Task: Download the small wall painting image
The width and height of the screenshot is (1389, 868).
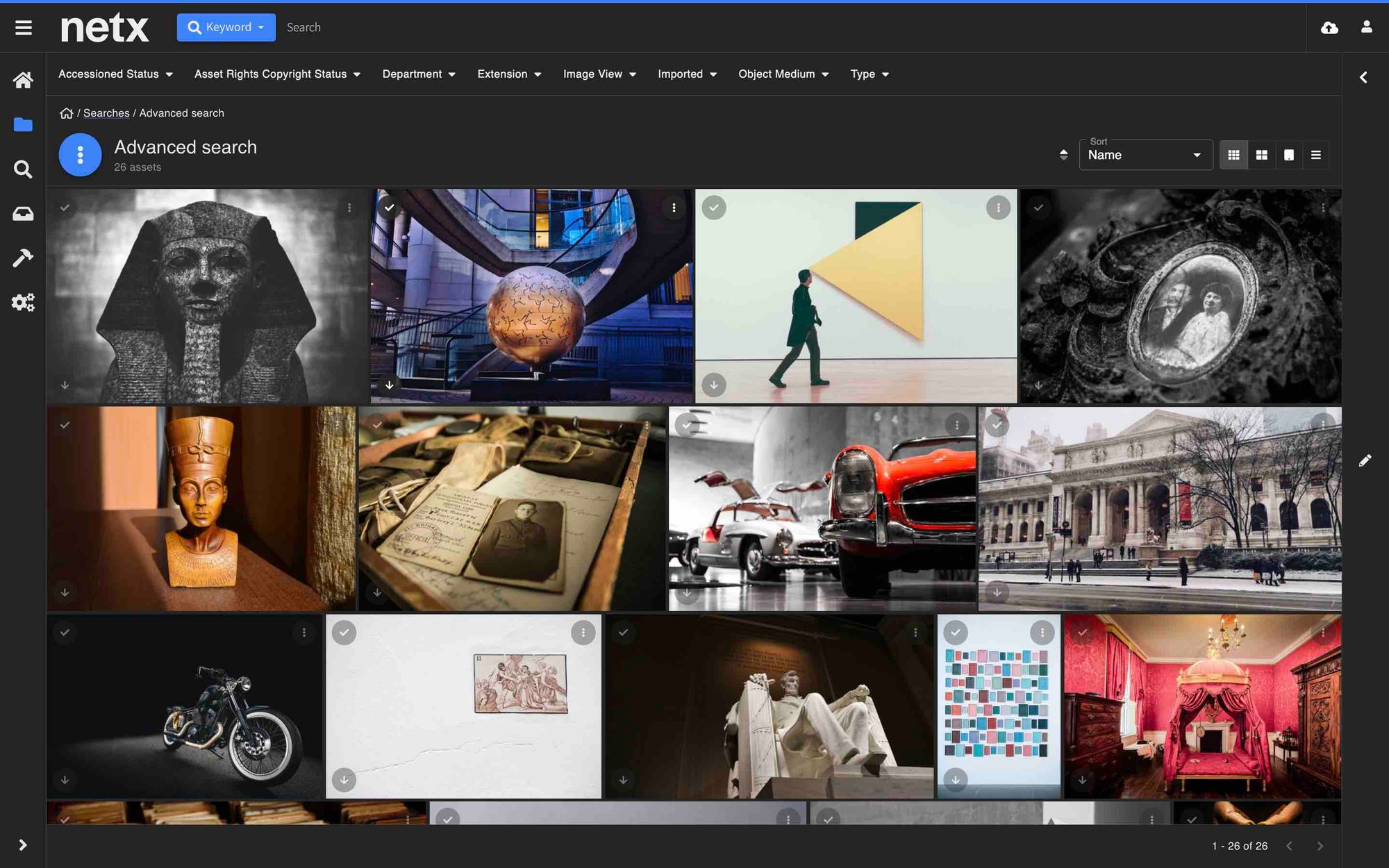Action: pos(344,780)
